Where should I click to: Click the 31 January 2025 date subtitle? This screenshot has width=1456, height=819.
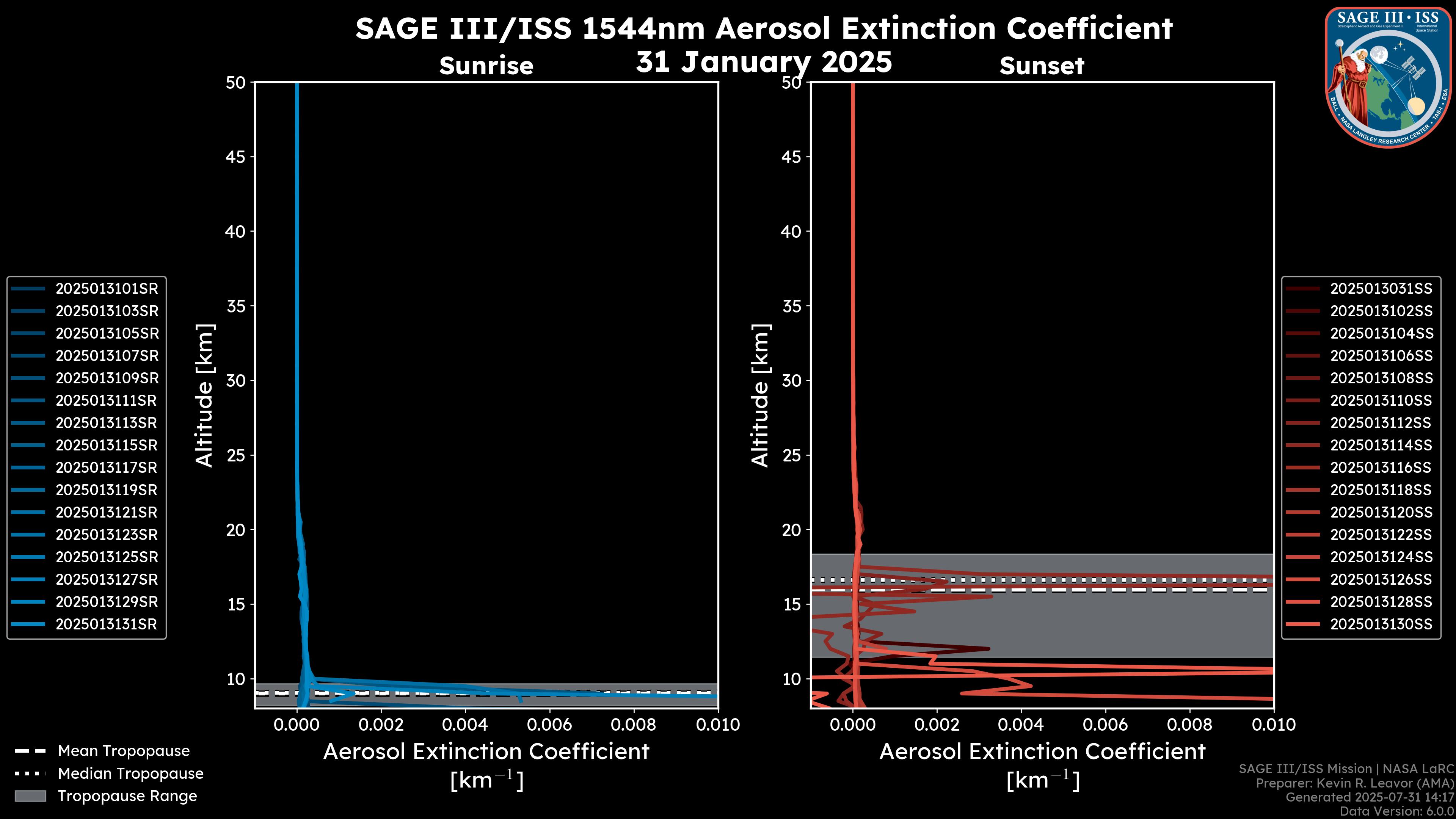pos(764,61)
